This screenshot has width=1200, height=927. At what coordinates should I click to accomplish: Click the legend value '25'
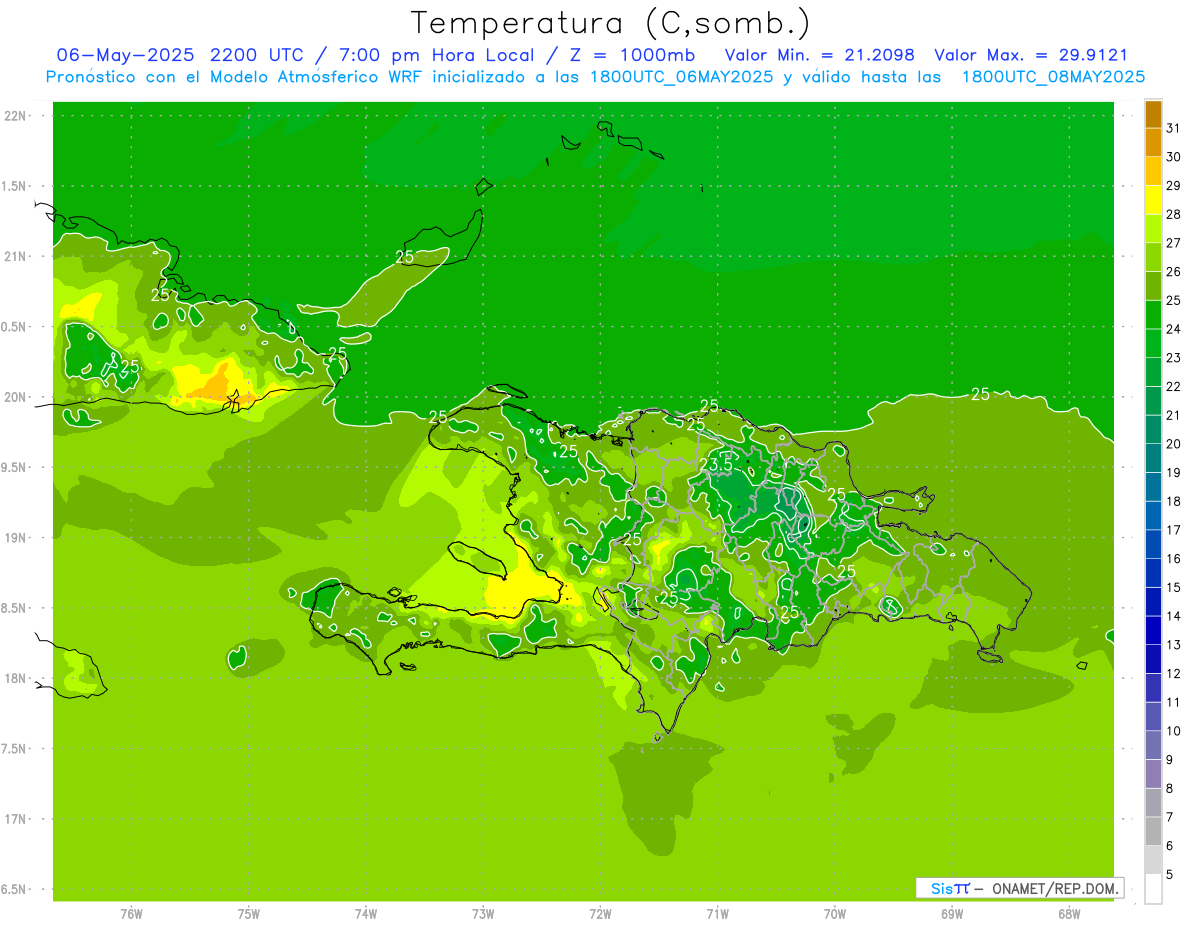click(x=1173, y=300)
